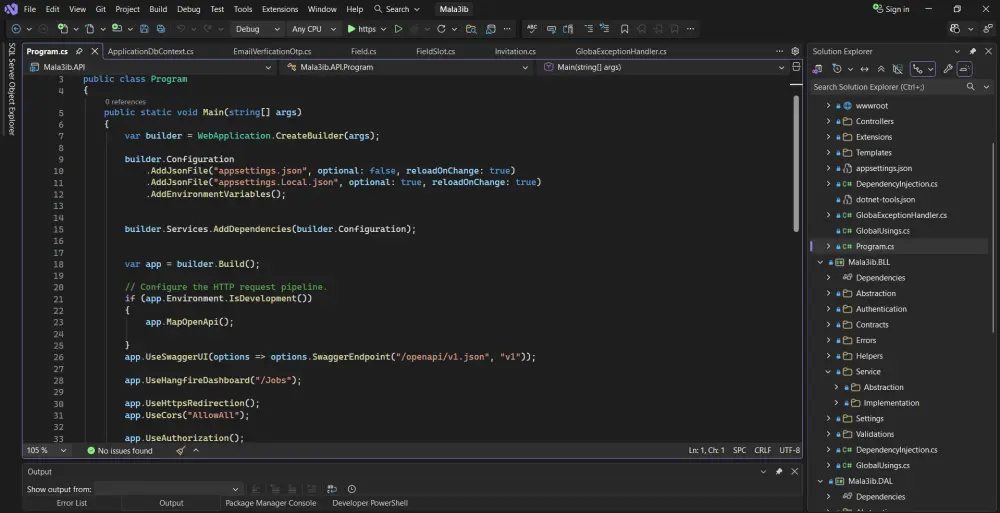Select GlobalExceptionHandler.cs in Solution Explorer

(x=901, y=215)
